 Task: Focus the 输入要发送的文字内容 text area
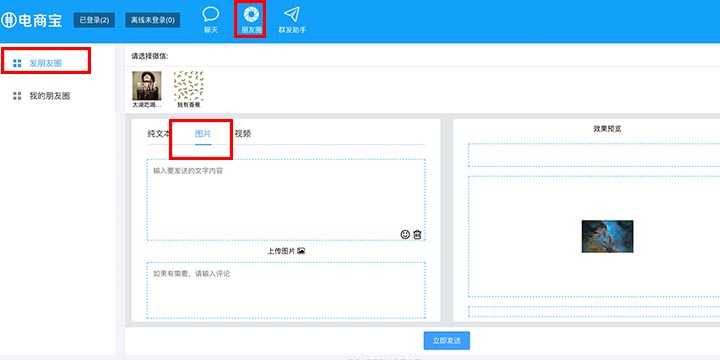click(x=286, y=200)
